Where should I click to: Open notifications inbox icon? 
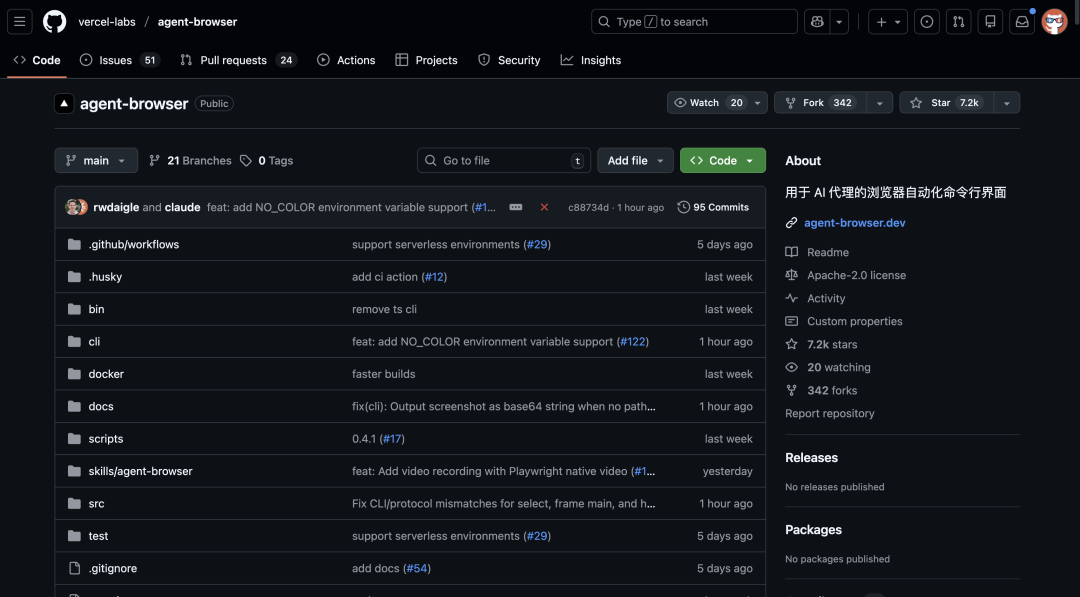tap(1022, 22)
